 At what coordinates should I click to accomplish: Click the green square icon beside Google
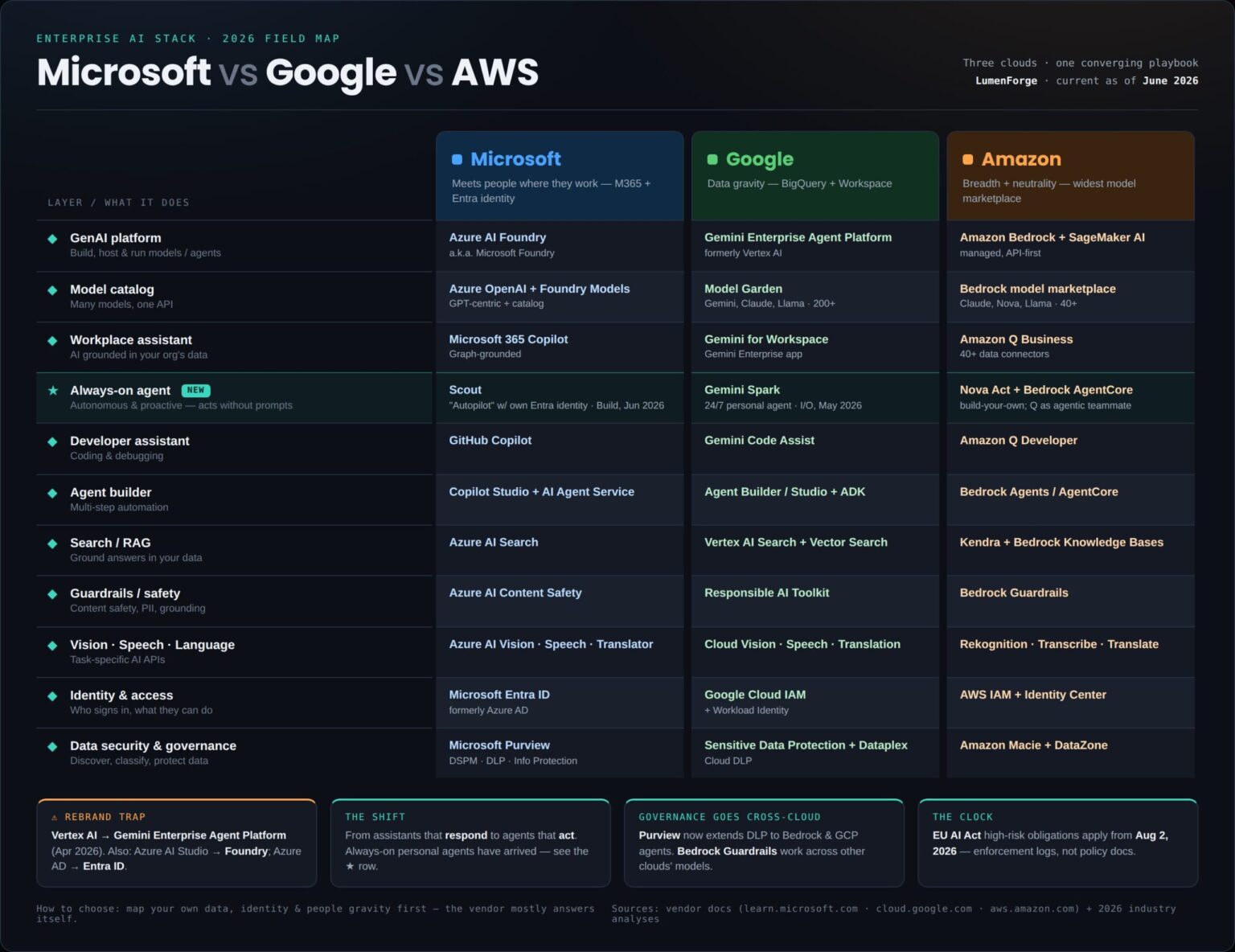point(712,159)
